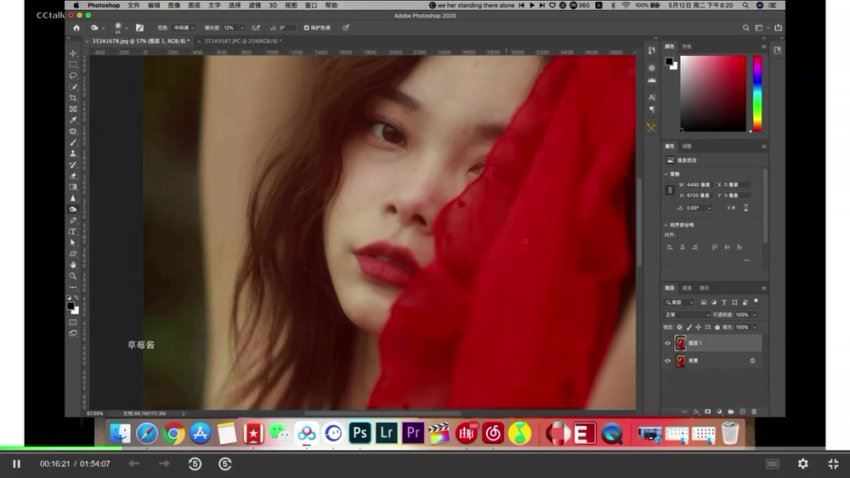Image resolution: width=850 pixels, height=478 pixels.
Task: Click the rainbow hue slider strip
Action: (x=757, y=93)
